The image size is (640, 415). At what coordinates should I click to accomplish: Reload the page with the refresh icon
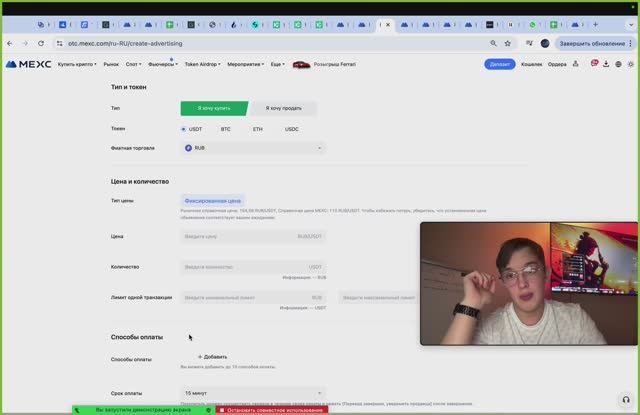[x=40, y=43]
